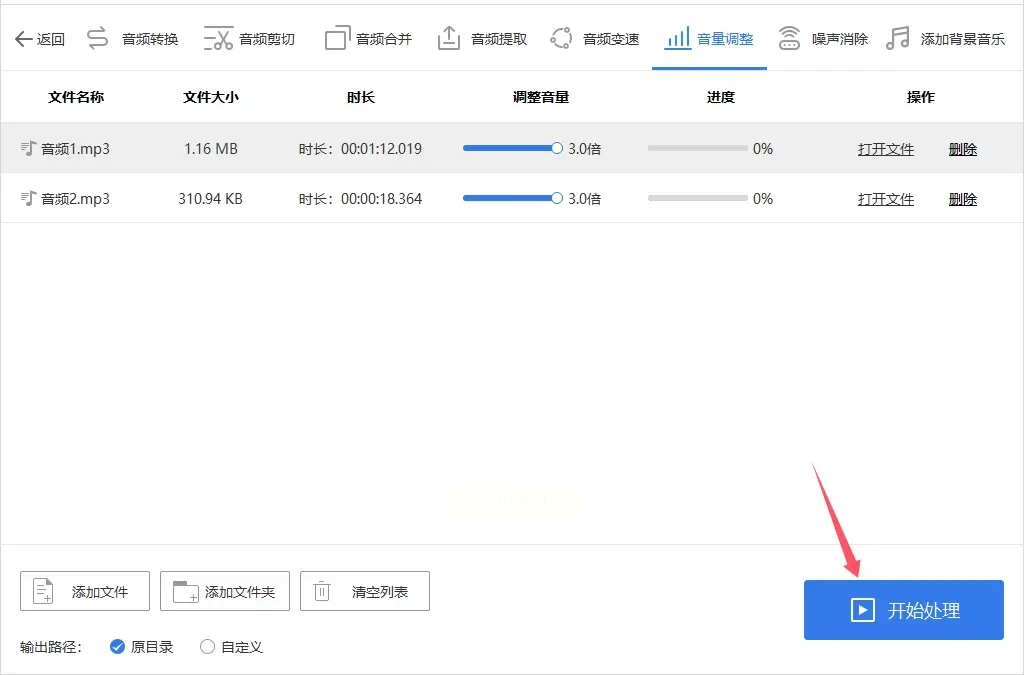
Task: Click the folder icon in 添加文件夹
Action: pos(185,591)
